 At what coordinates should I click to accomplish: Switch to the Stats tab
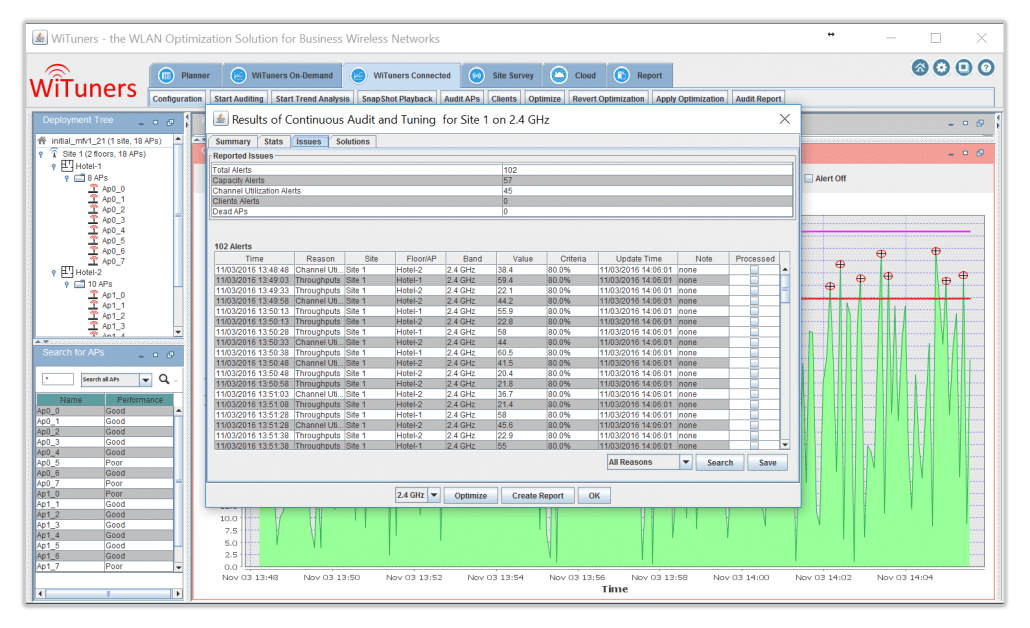(273, 141)
